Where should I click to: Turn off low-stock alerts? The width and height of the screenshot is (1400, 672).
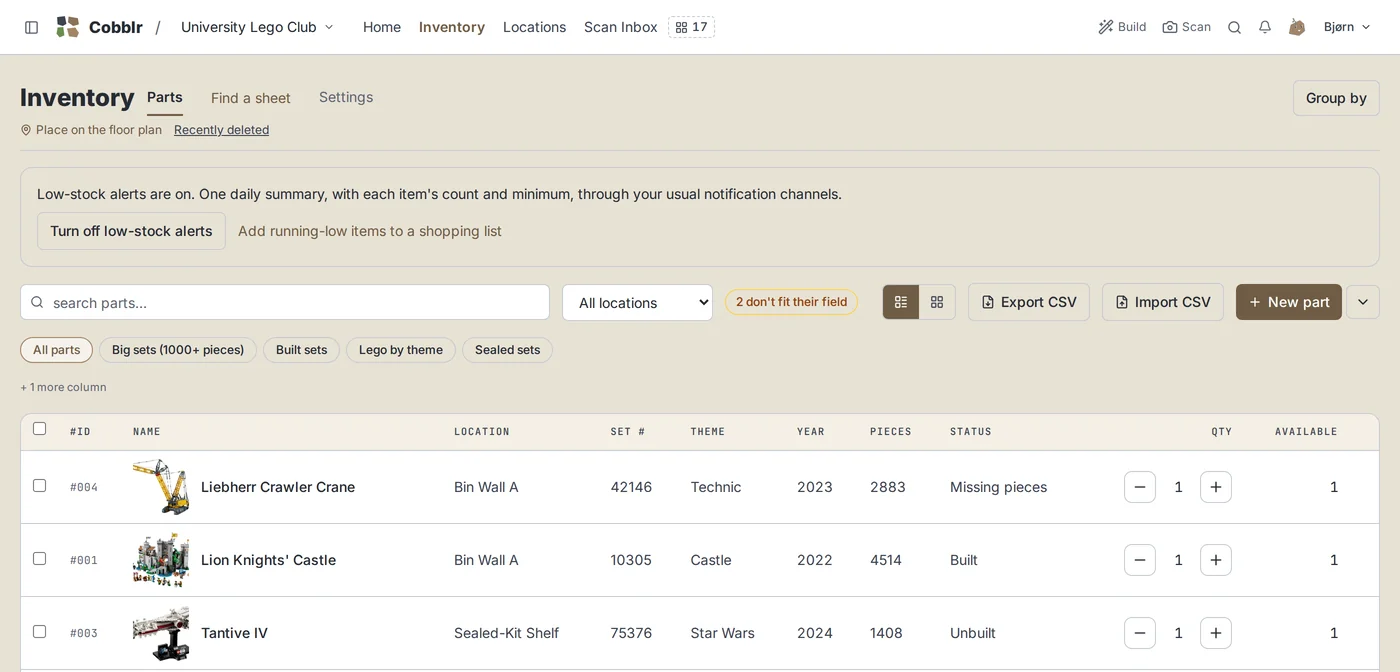131,231
